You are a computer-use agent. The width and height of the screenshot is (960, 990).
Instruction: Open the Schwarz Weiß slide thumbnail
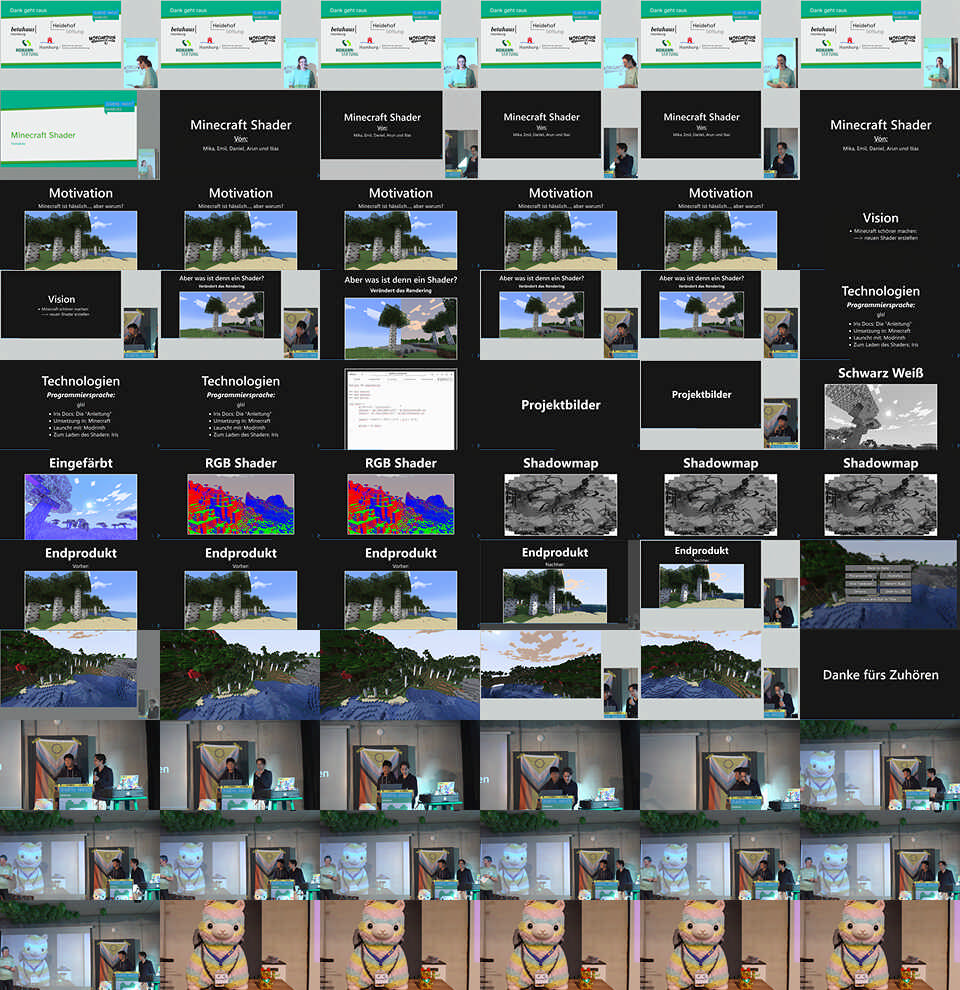click(880, 404)
